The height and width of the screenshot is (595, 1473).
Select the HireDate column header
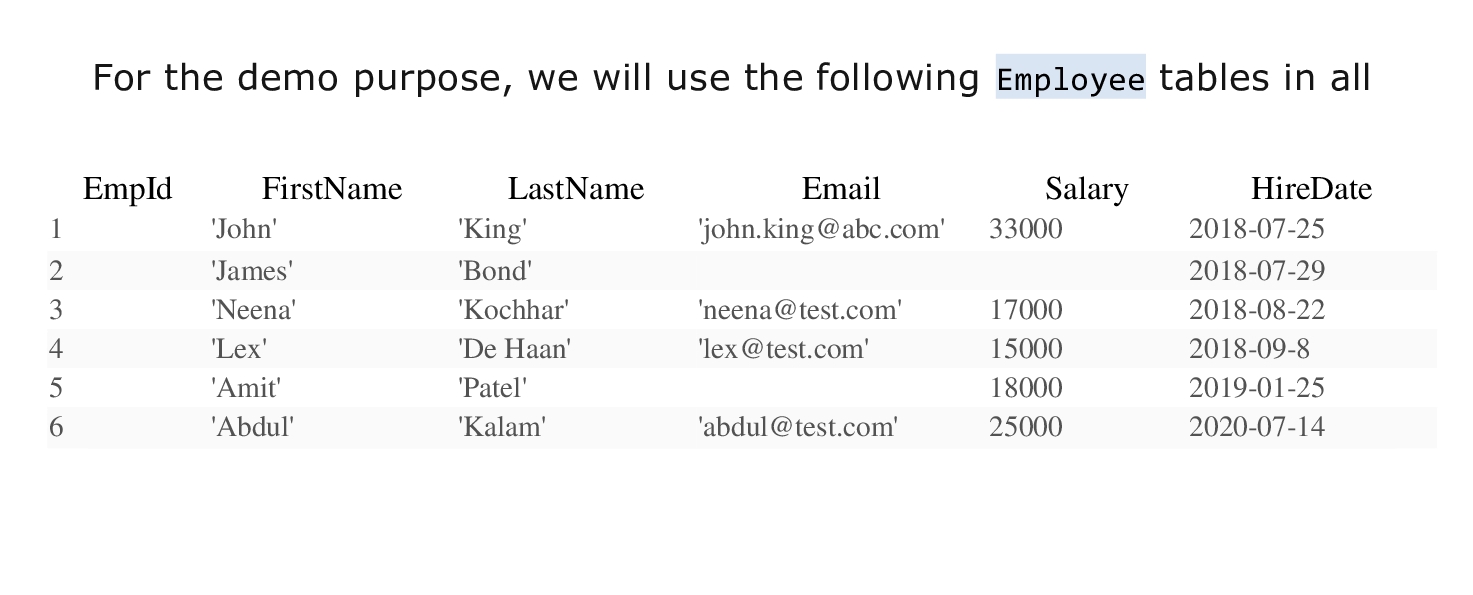click(x=1311, y=188)
